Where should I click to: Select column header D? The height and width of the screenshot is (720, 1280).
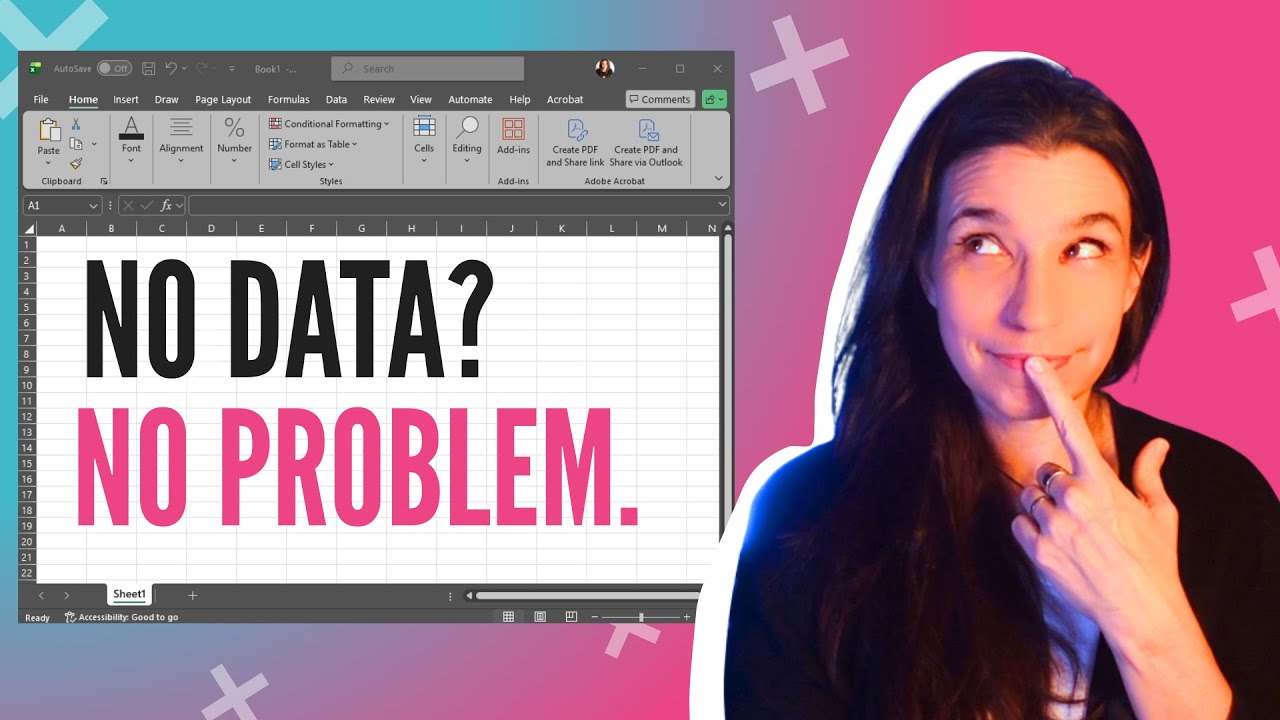point(211,229)
